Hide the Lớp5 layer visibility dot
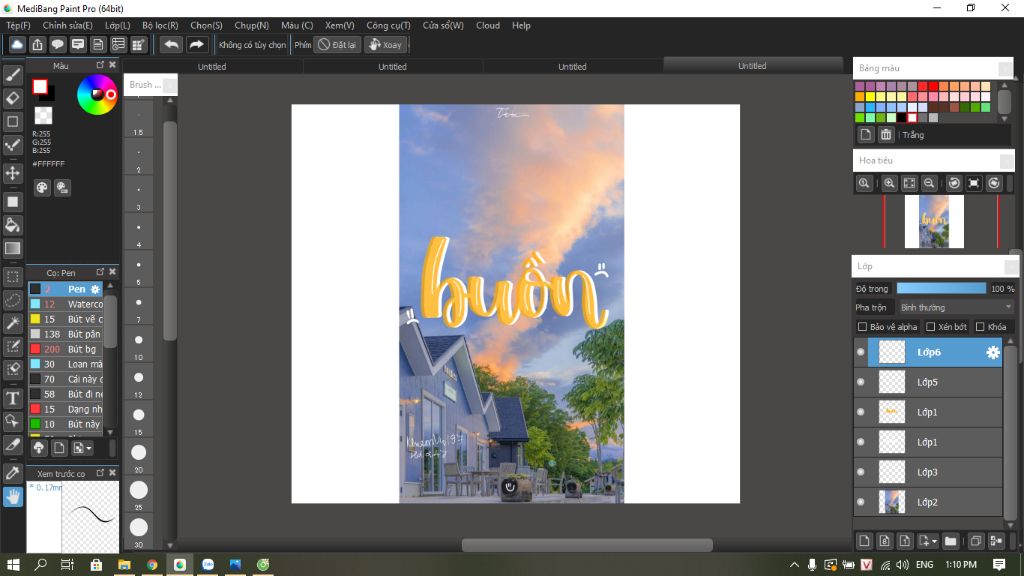Image resolution: width=1024 pixels, height=576 pixels. pos(861,382)
